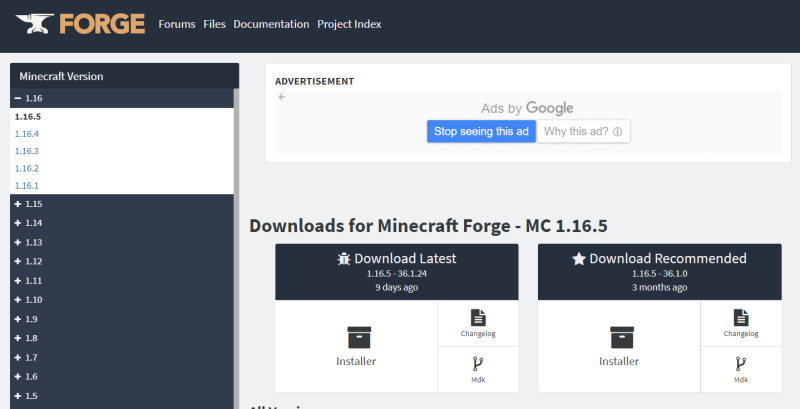Click the Forge anvil logo

[x=35, y=24]
